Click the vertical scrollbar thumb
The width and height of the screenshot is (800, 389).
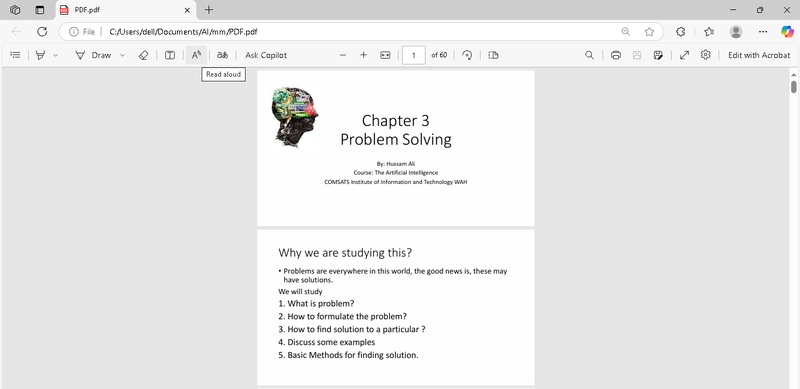[x=794, y=86]
